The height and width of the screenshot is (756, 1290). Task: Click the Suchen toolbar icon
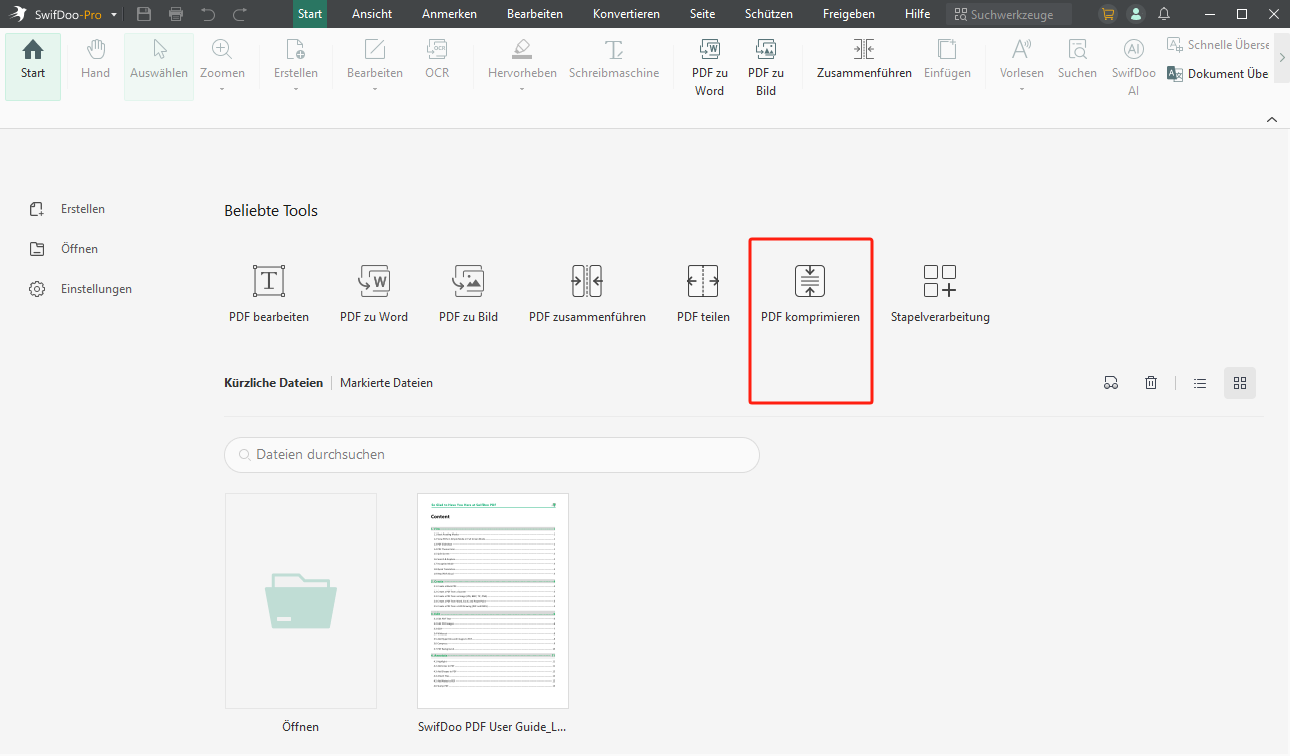[x=1077, y=50]
